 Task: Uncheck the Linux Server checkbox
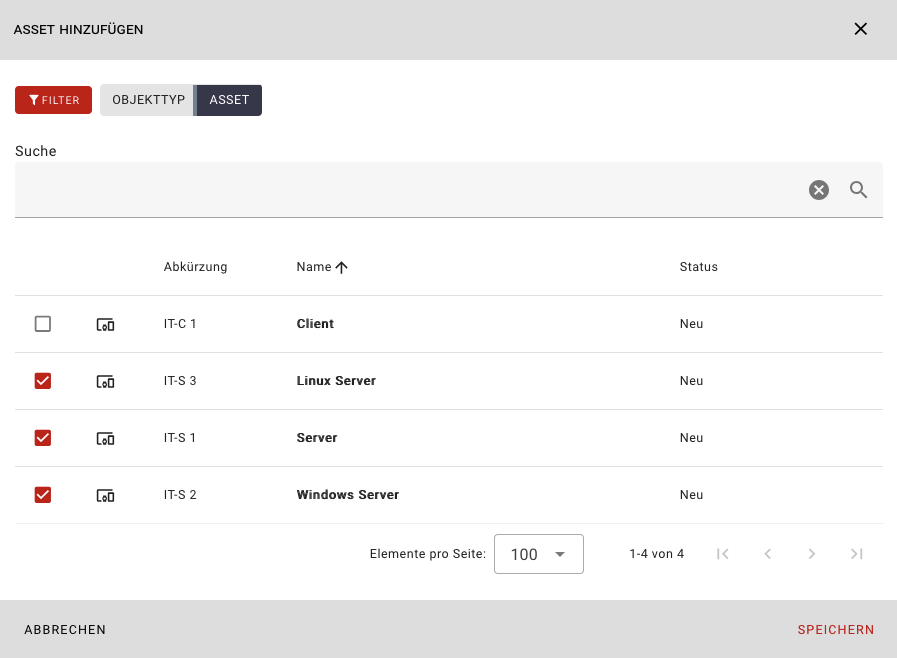[x=43, y=381]
